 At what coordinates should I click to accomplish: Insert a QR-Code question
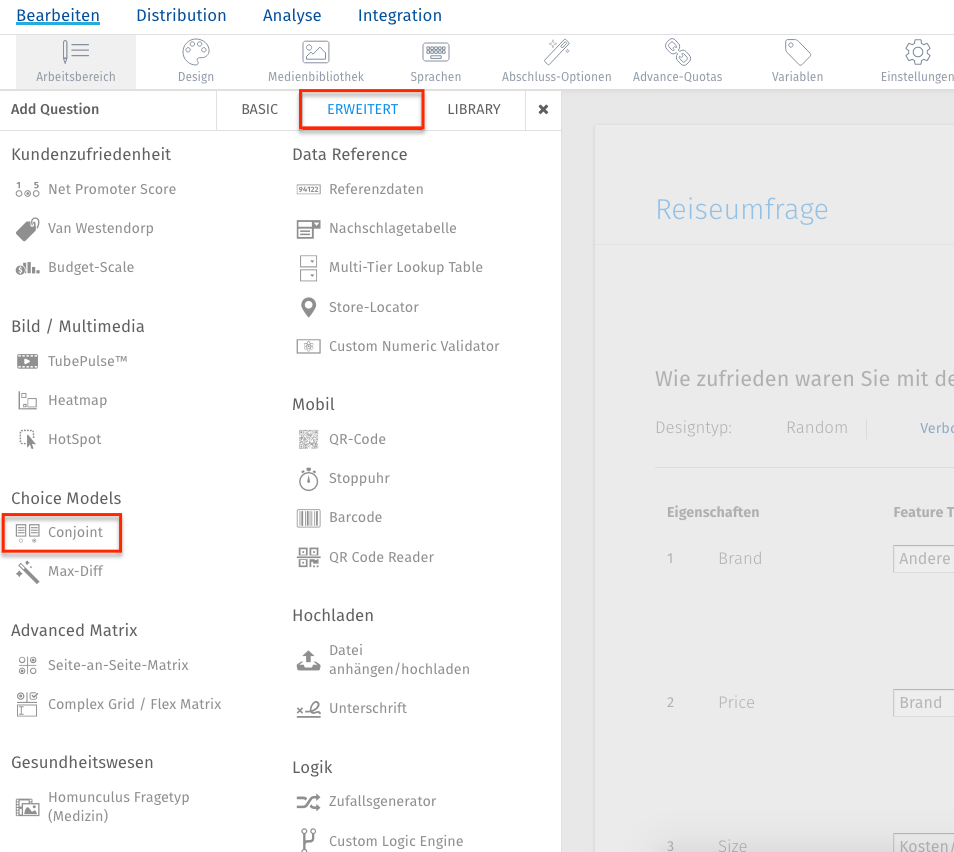357,439
